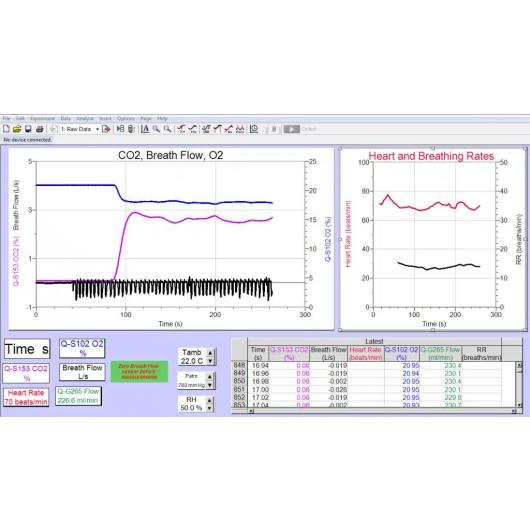Click the Data Collection clock icon
Viewport: 530px width, 530px height.
click(x=254, y=129)
